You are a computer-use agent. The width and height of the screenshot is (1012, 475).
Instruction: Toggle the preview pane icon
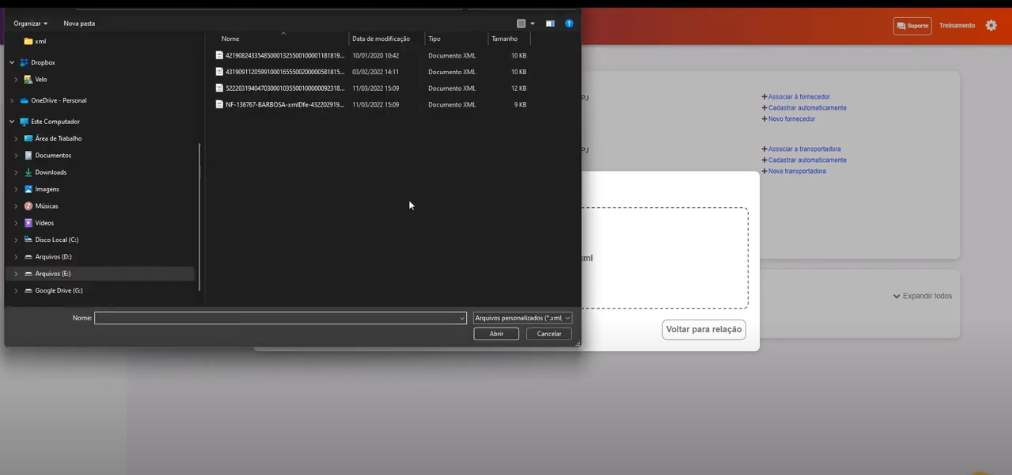(x=550, y=23)
